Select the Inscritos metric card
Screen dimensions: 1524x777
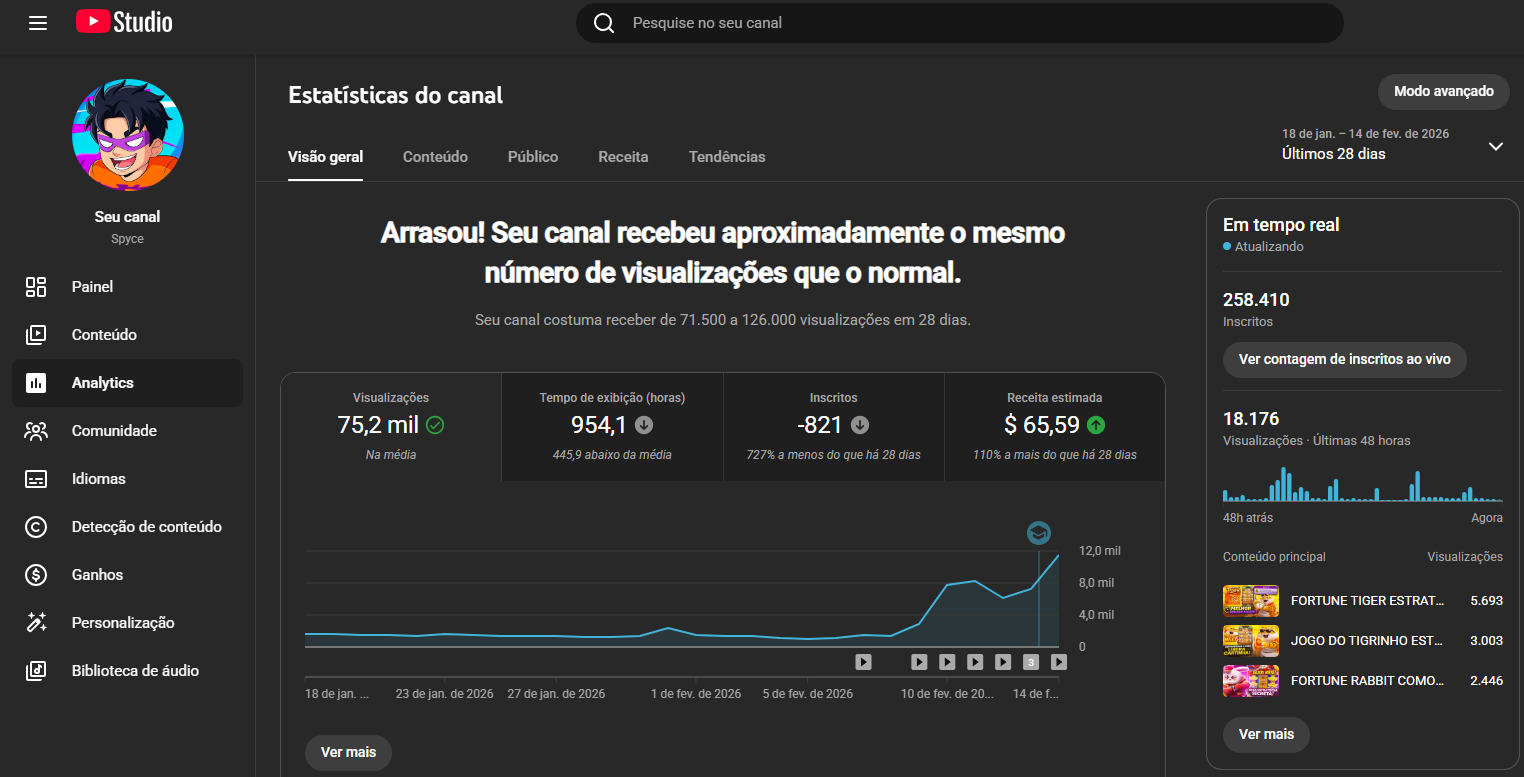834,427
